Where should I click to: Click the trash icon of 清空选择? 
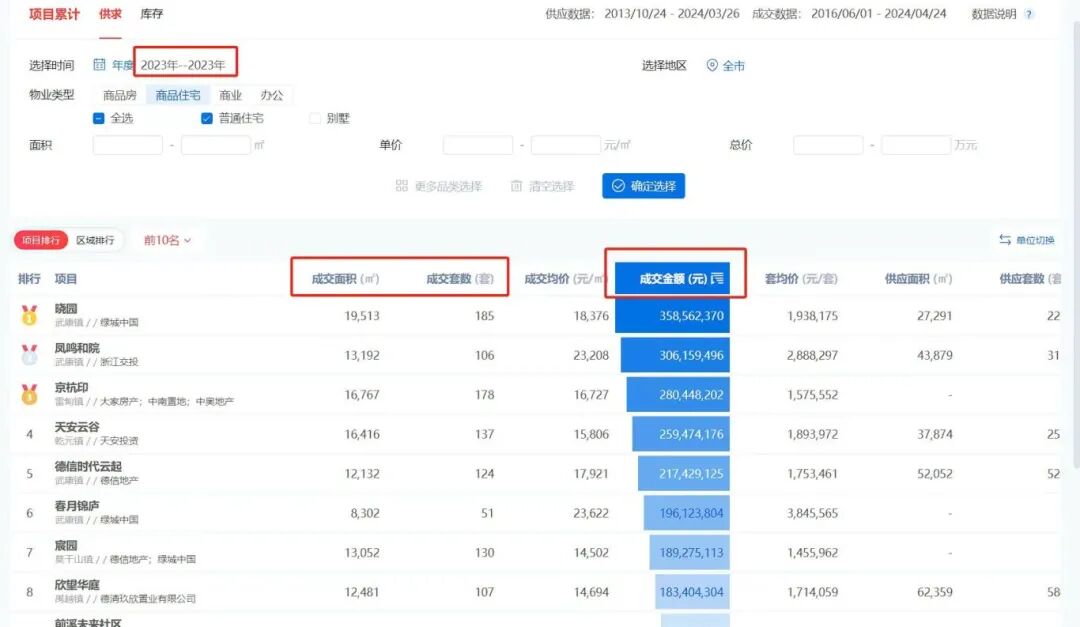coord(516,186)
